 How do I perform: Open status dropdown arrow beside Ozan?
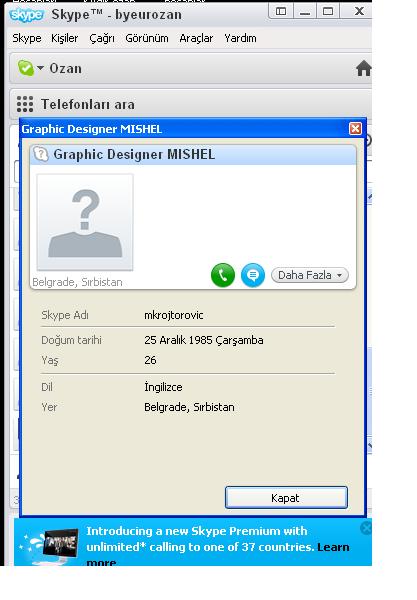click(x=40, y=68)
